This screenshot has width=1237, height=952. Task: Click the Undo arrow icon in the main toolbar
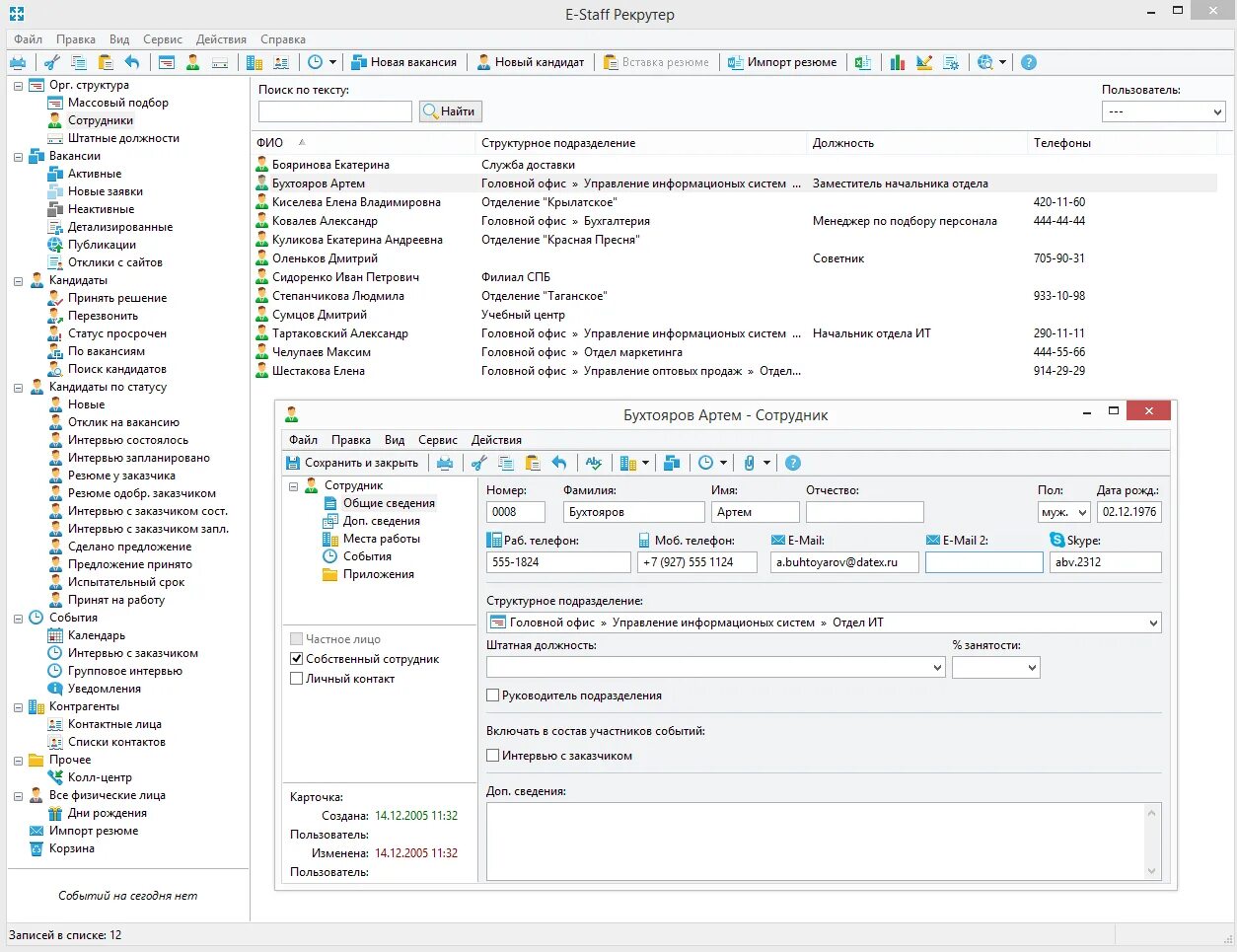[x=132, y=62]
